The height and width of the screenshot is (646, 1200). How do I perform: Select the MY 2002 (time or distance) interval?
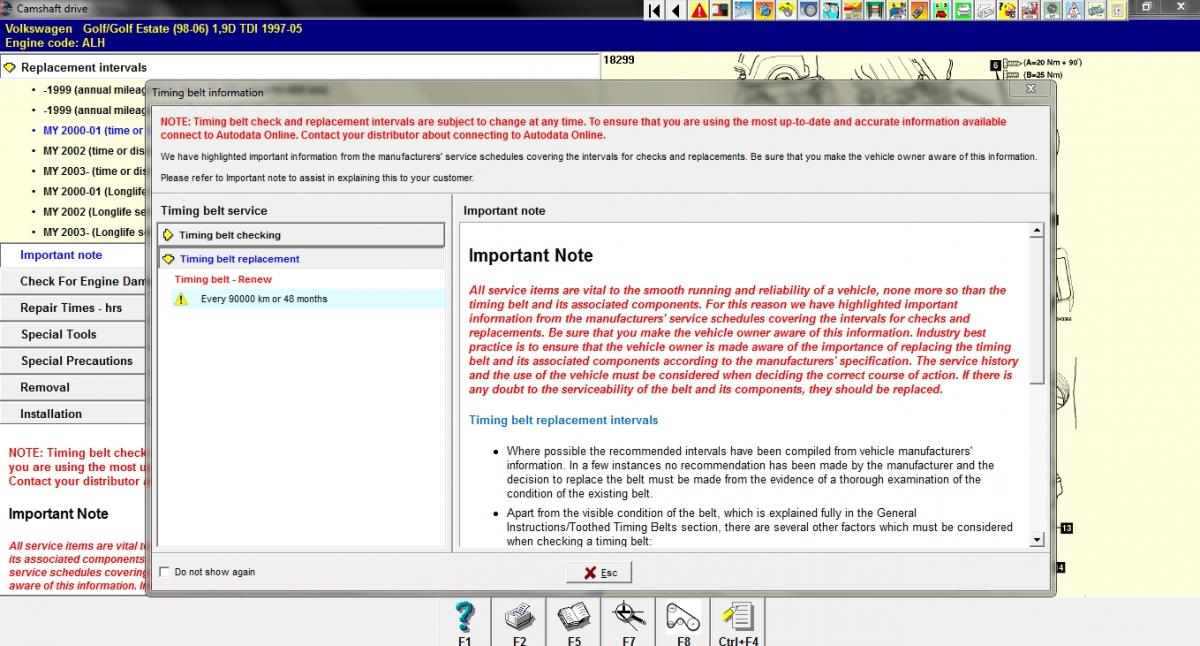(93, 151)
